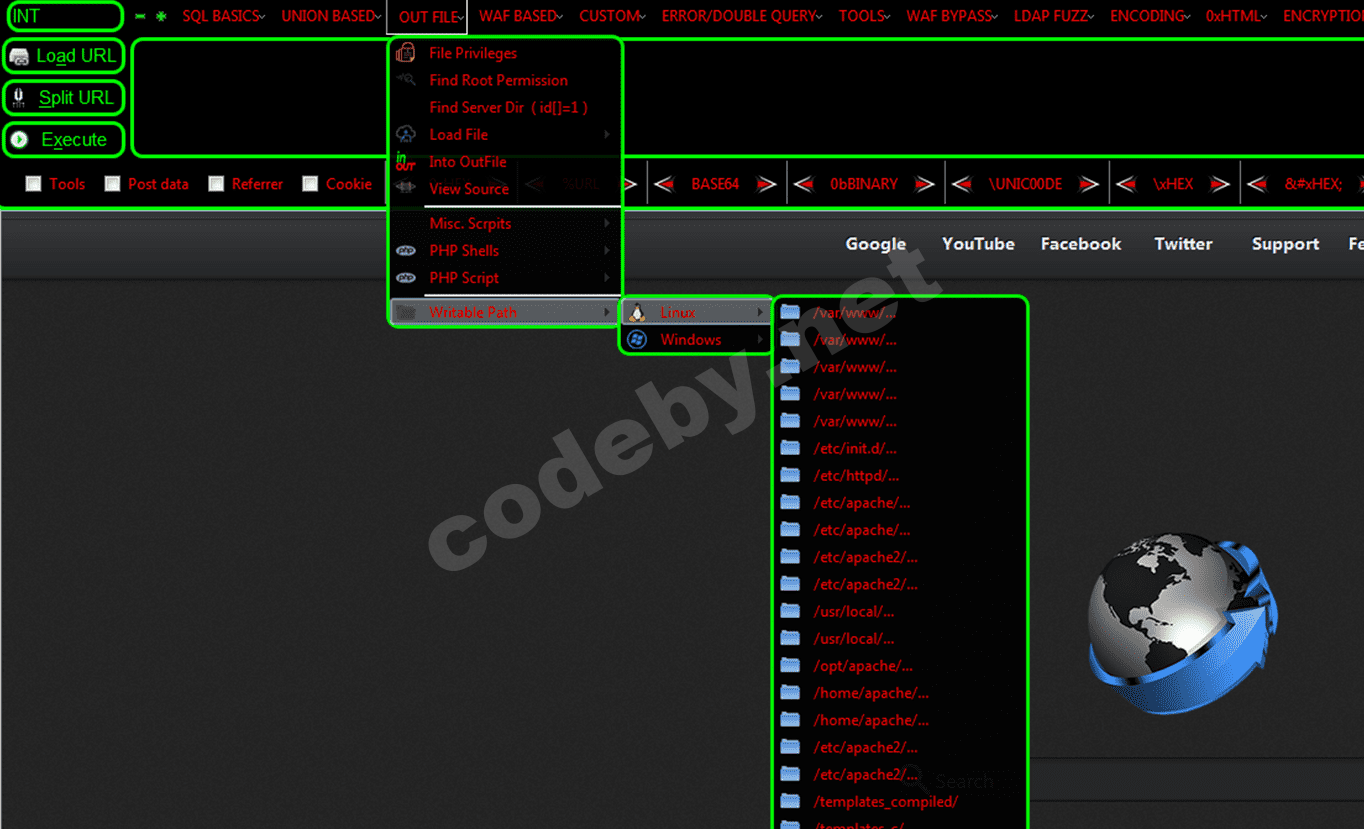Expand the WAF BYPASS dropdown

point(953,16)
